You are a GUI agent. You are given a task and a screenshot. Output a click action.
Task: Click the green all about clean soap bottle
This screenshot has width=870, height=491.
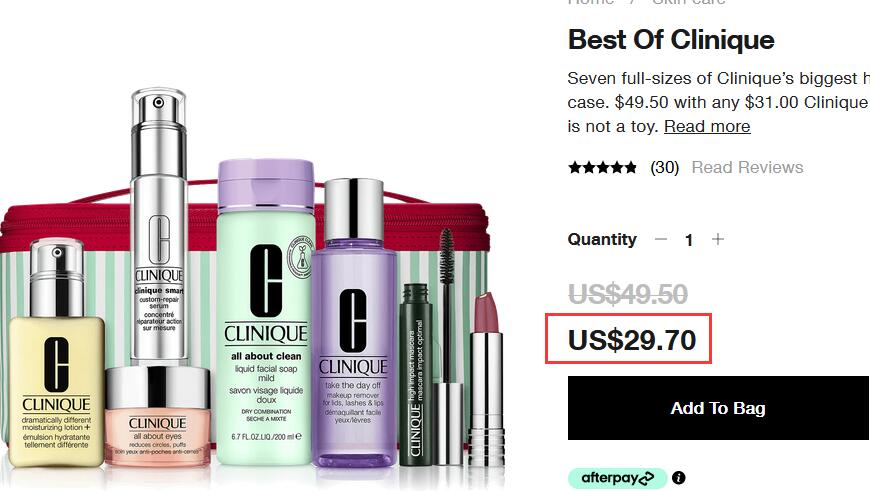[266, 312]
